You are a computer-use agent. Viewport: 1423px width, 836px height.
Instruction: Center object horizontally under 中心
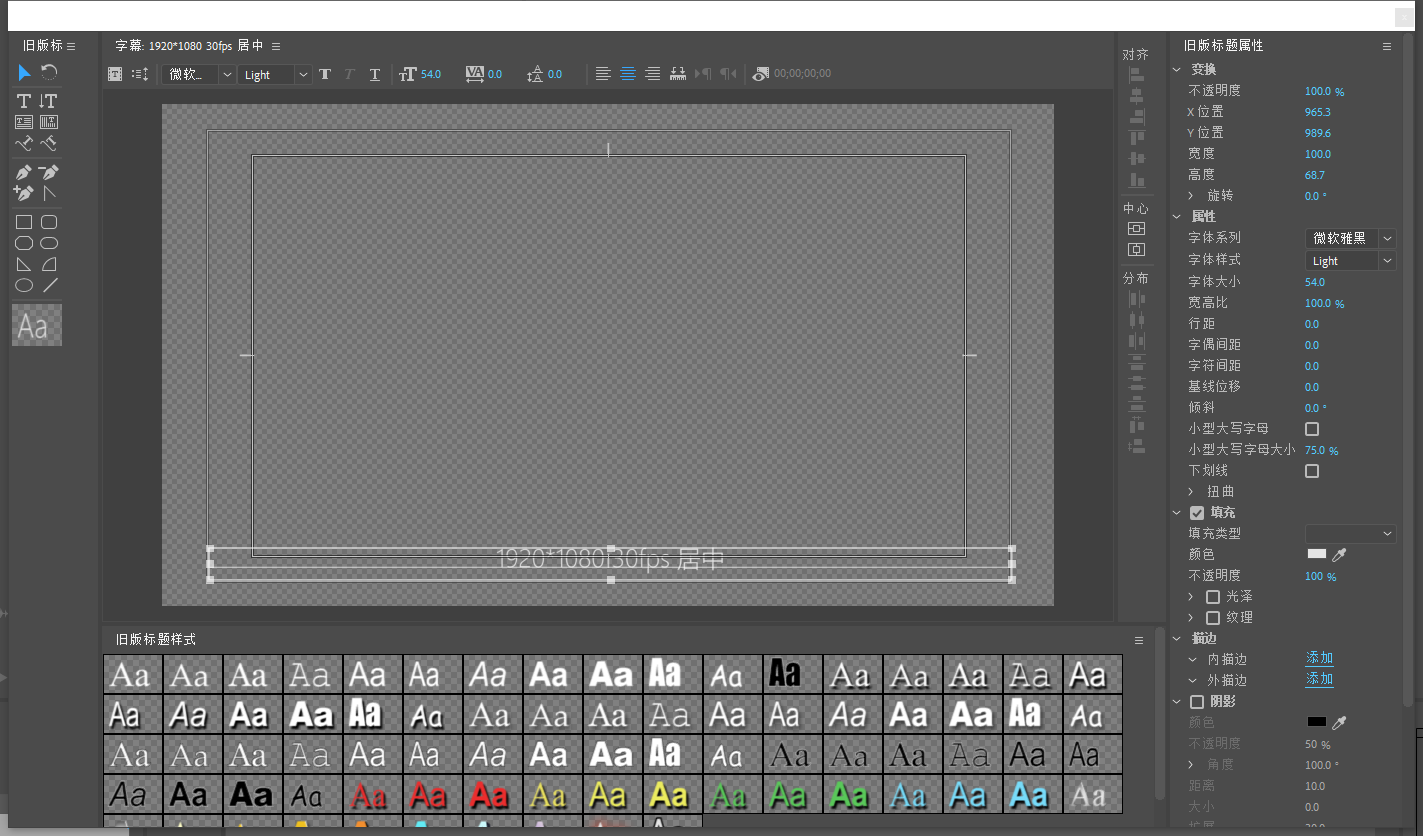click(1136, 249)
